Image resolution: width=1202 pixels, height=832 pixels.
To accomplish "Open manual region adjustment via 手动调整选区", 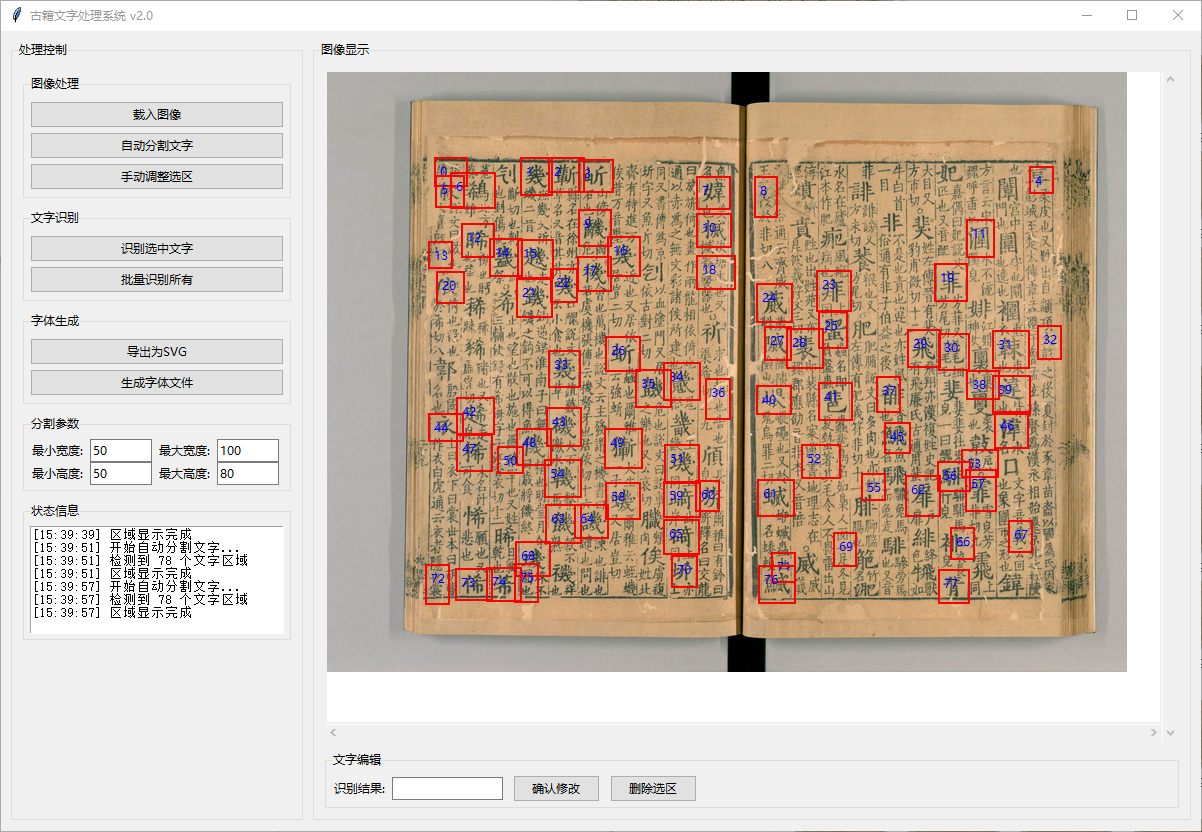I will 156,177.
